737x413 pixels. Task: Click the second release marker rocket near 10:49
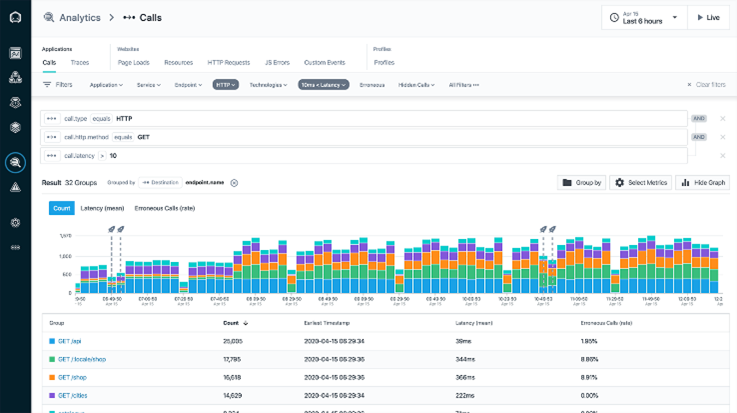[x=553, y=229]
